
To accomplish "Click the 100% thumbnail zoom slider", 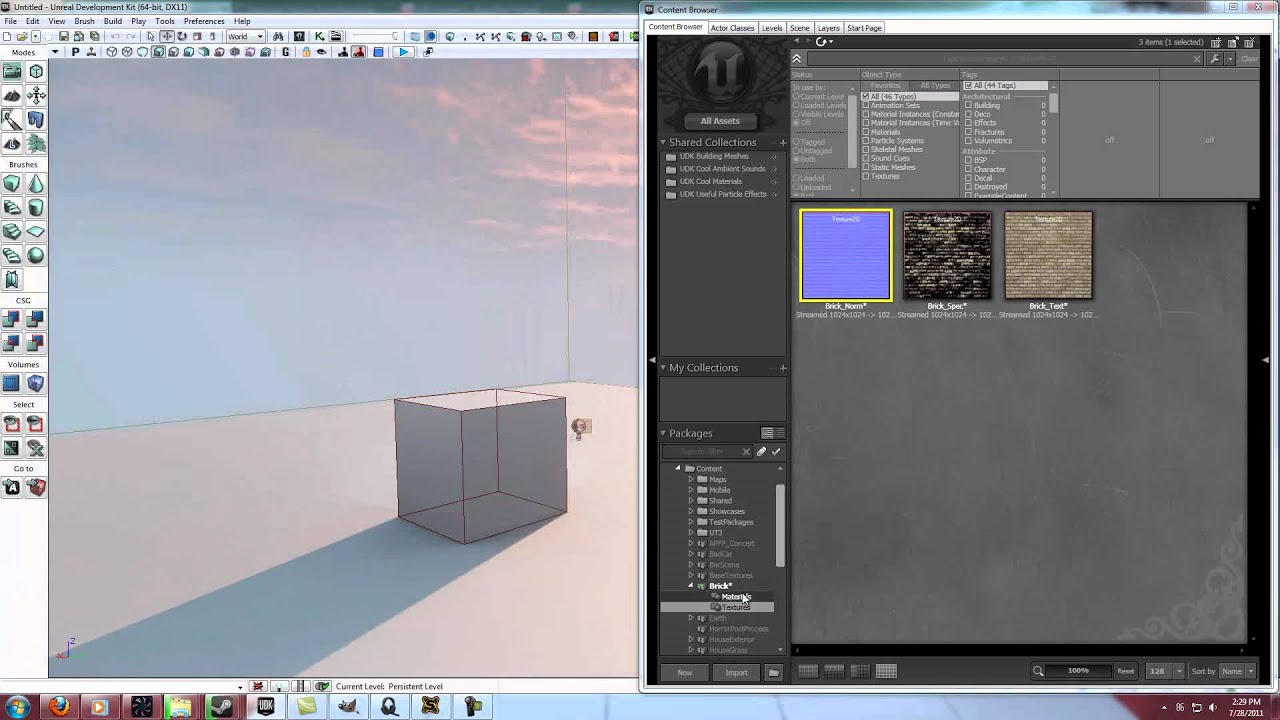I will point(1078,671).
